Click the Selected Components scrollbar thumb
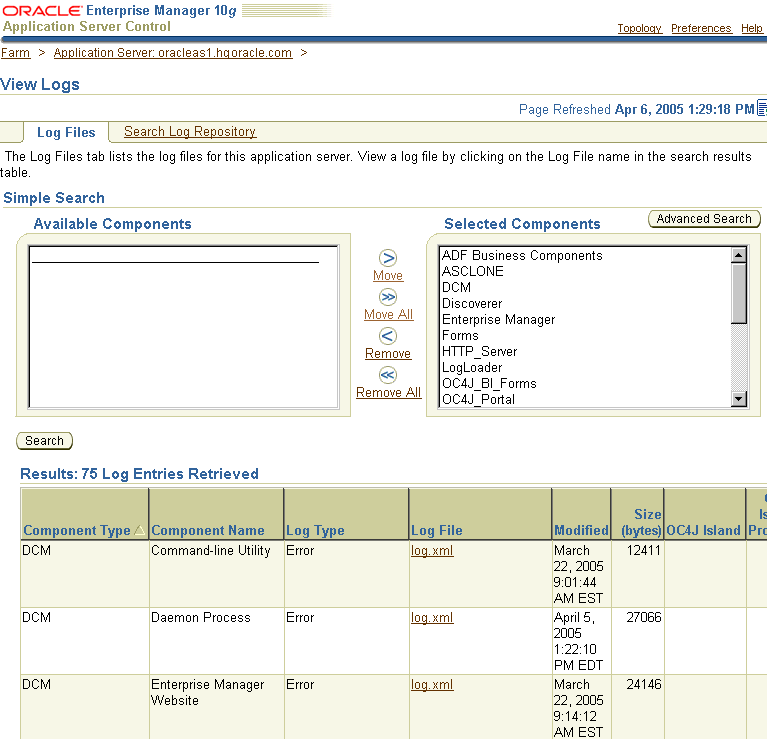Viewport: 767px width, 739px height. (x=739, y=293)
